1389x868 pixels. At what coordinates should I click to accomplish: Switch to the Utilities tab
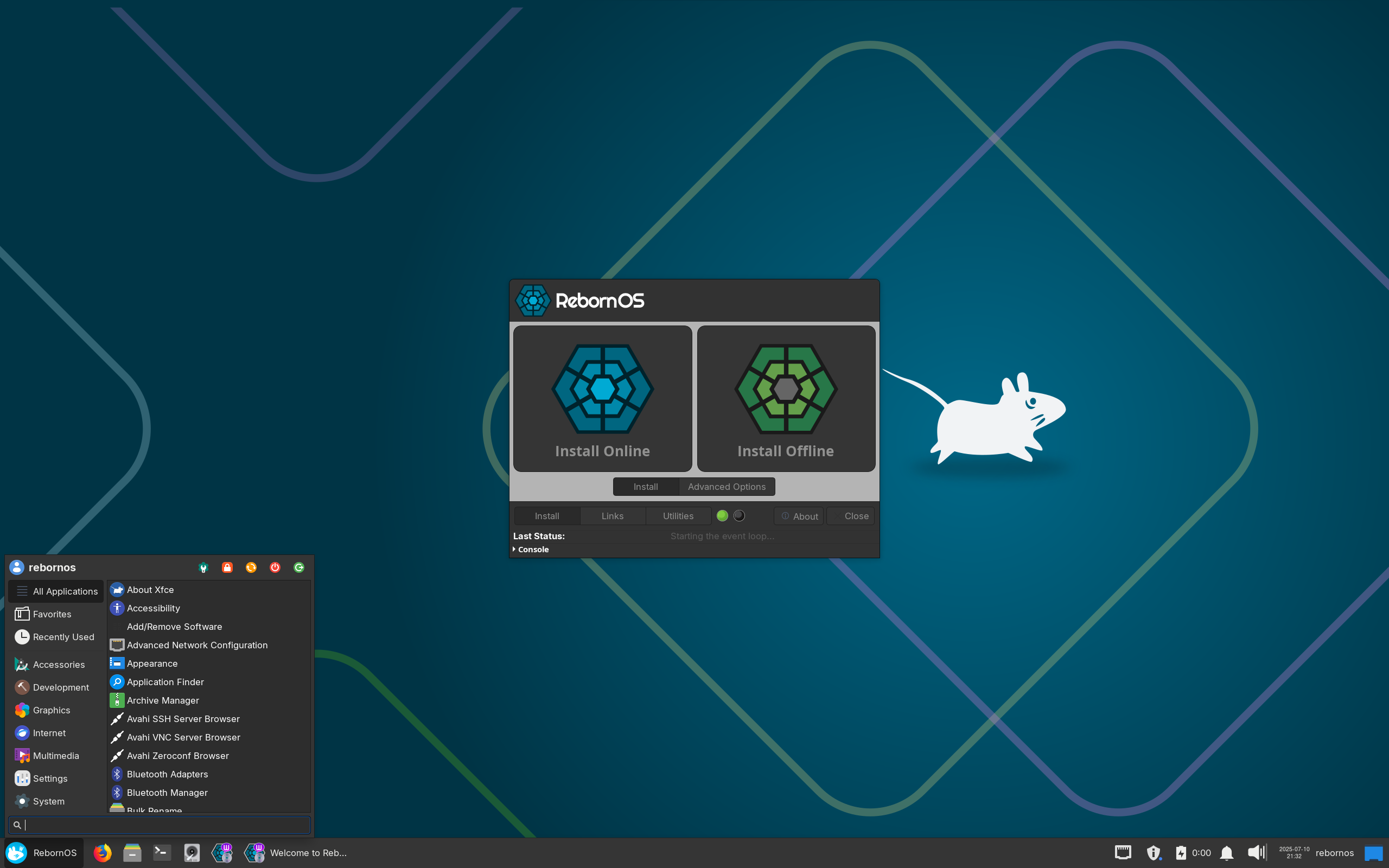(678, 515)
